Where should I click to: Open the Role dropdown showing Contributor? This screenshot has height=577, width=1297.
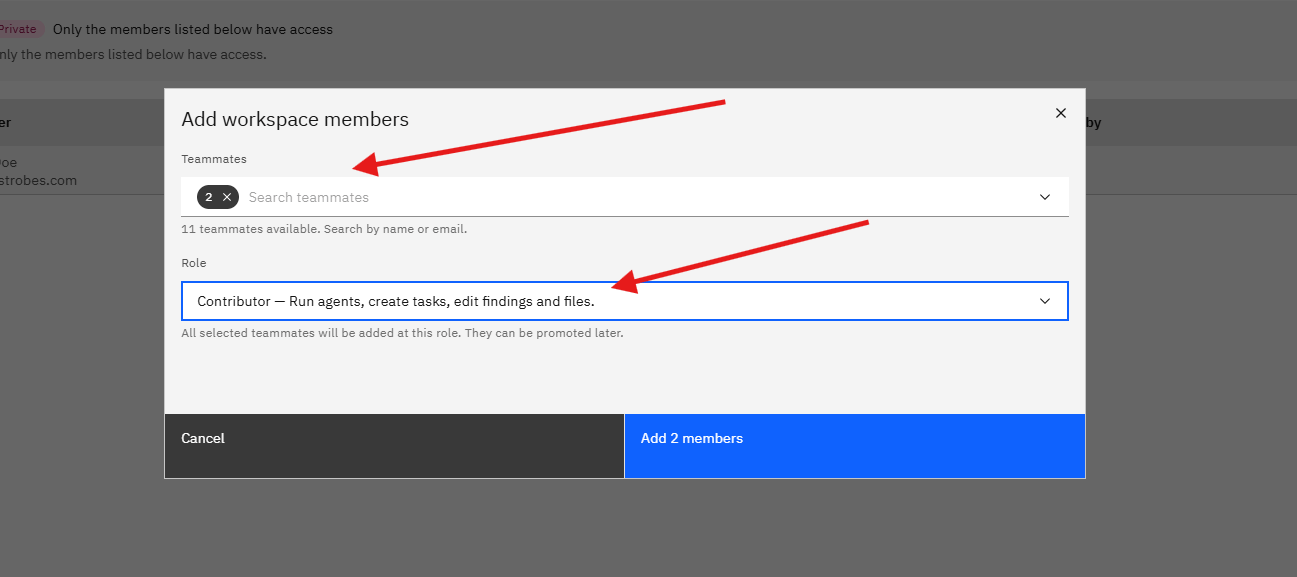click(x=625, y=301)
